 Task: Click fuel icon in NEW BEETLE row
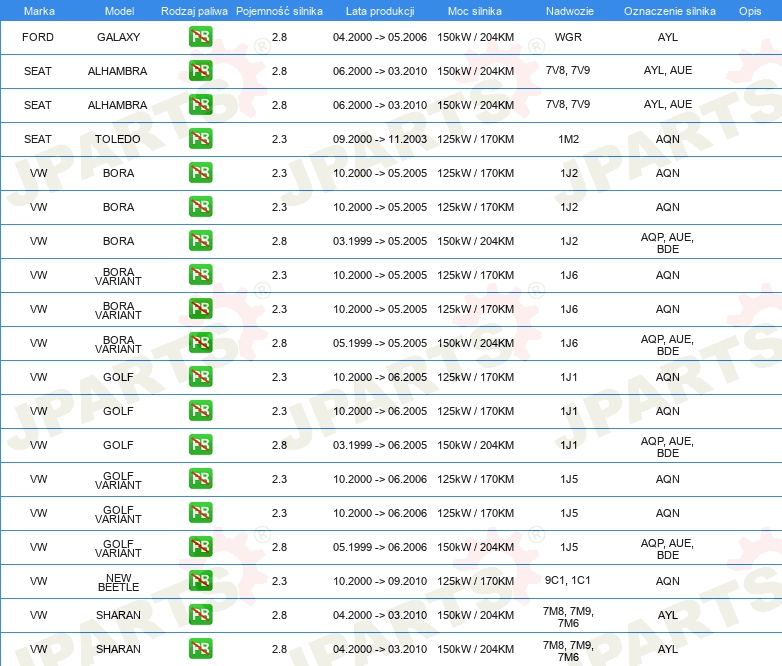pyautogui.click(x=200, y=581)
